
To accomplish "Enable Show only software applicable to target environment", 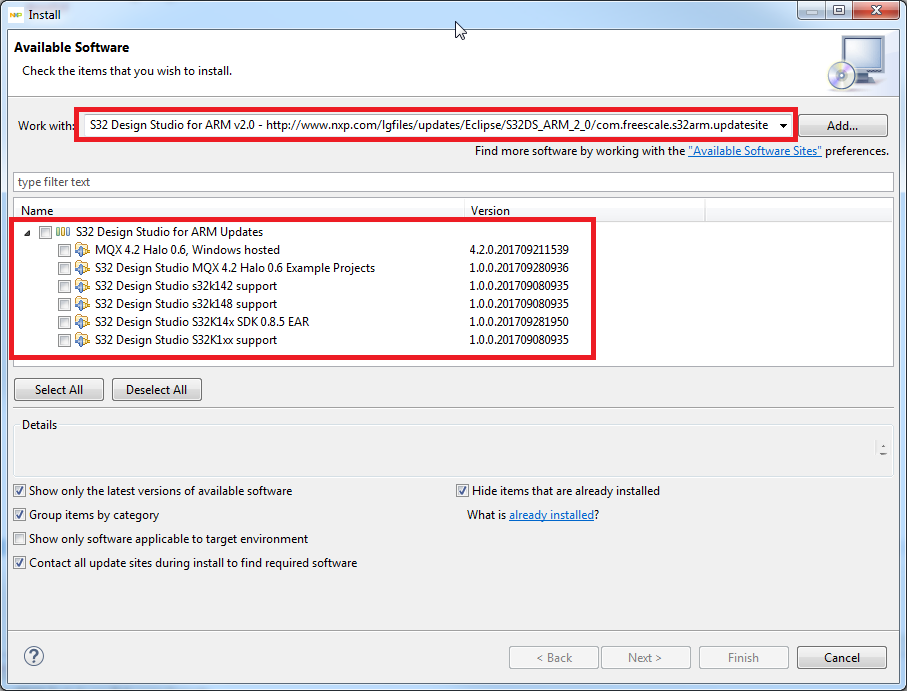I will pyautogui.click(x=20, y=539).
